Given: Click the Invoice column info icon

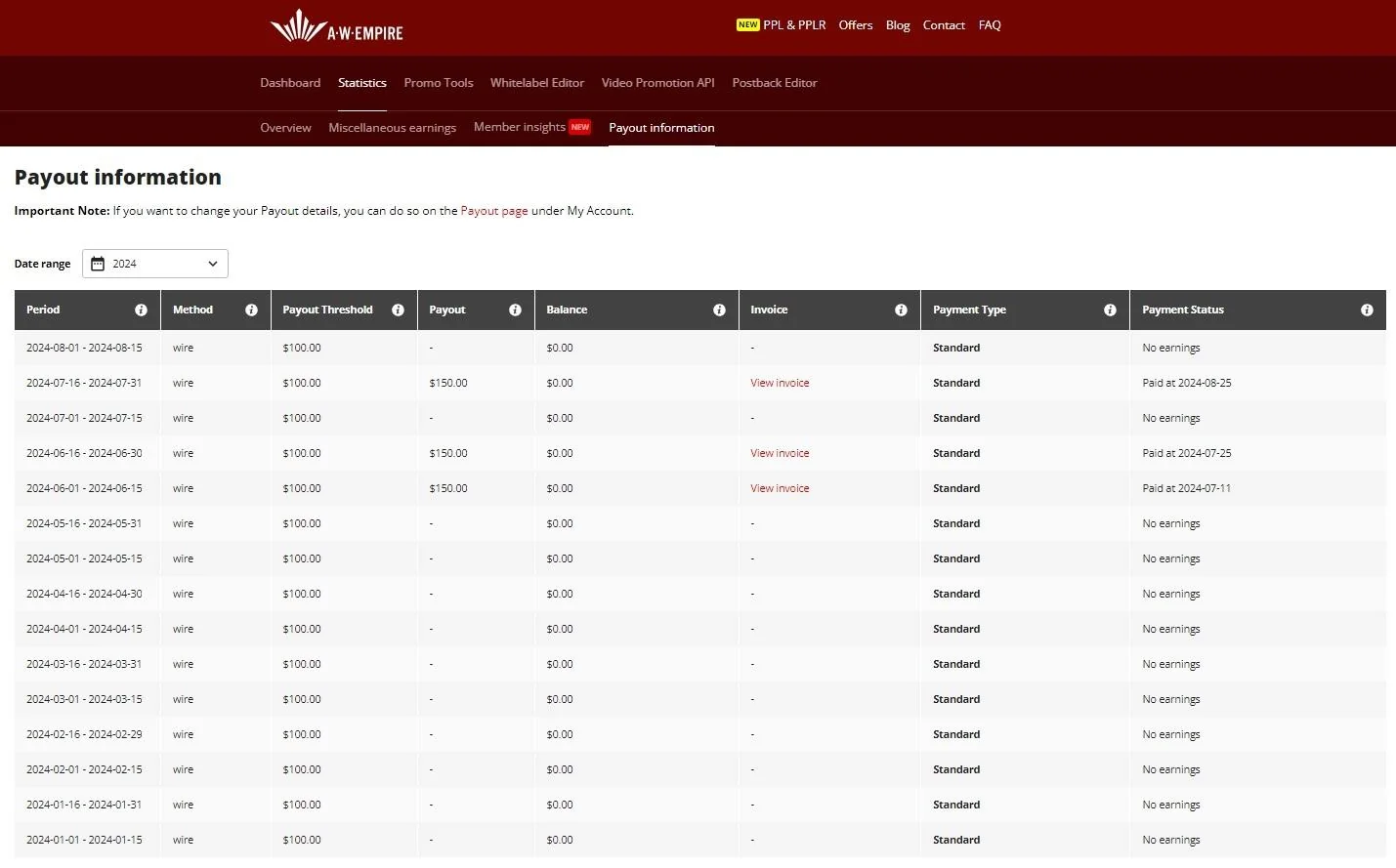Looking at the screenshot, I should [901, 310].
